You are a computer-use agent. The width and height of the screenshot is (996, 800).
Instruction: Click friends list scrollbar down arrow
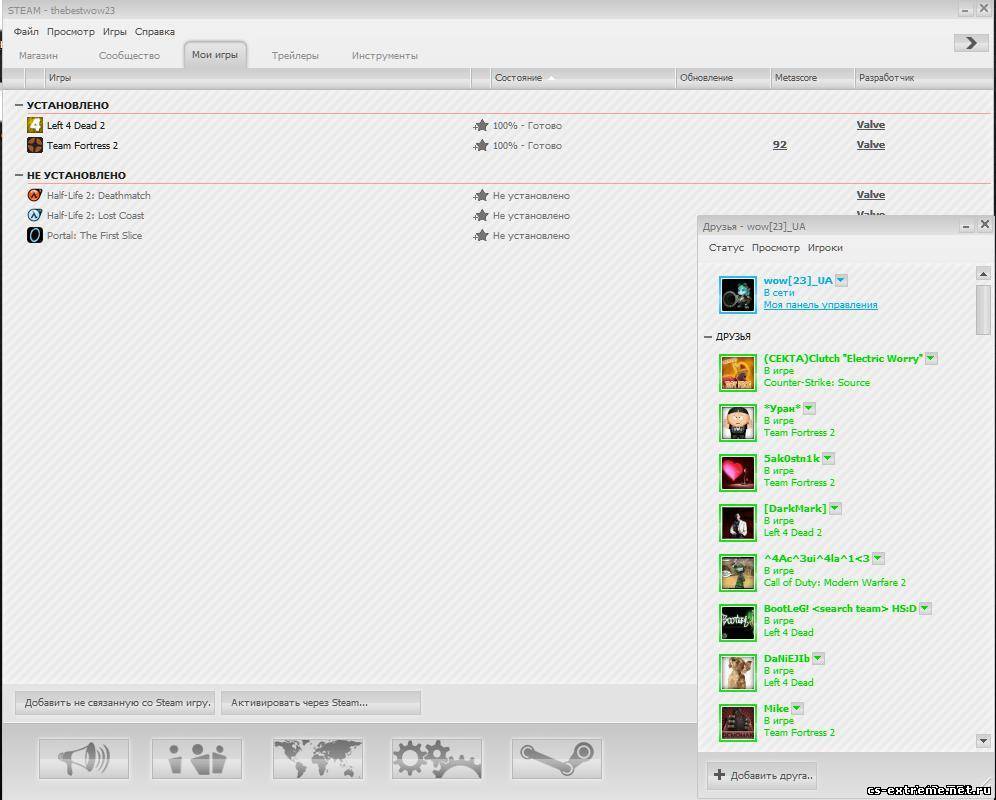tap(983, 741)
